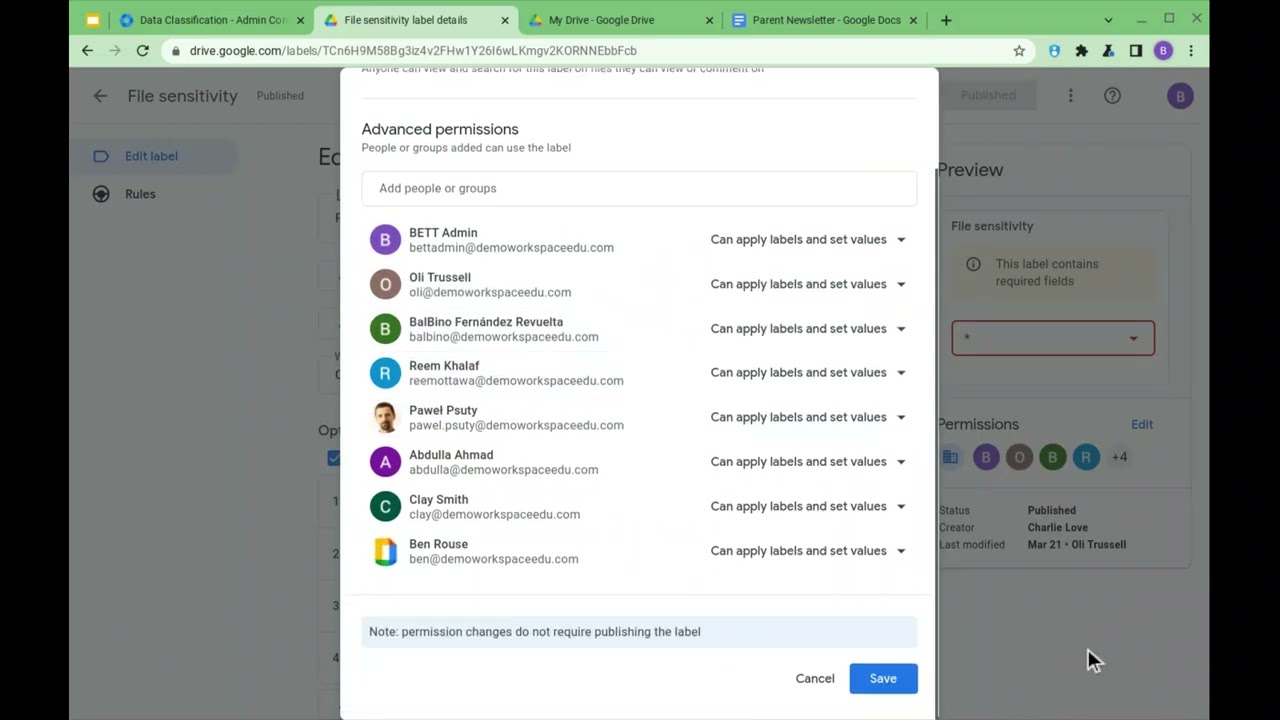Click the Rules steering wheel icon
This screenshot has width=1280, height=720.
tap(101, 194)
